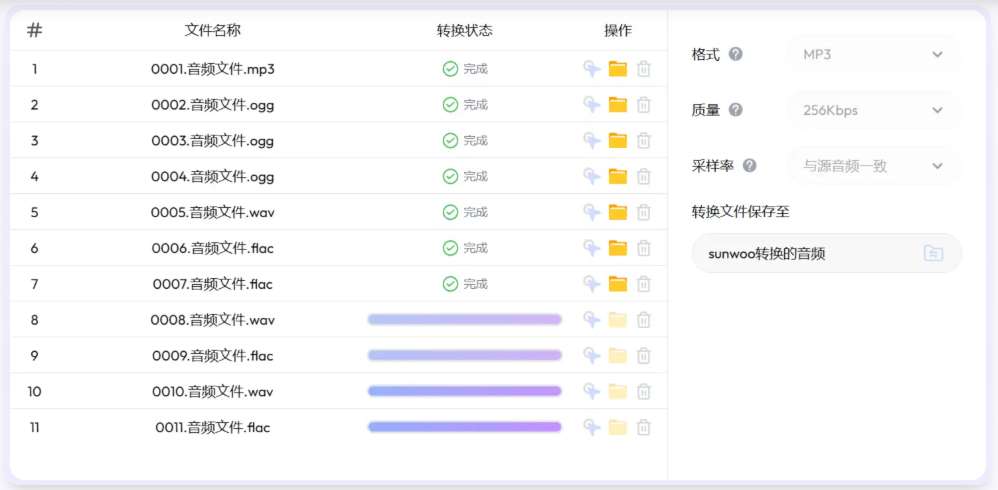Click question mark icon next to 采样率

pyautogui.click(x=749, y=166)
